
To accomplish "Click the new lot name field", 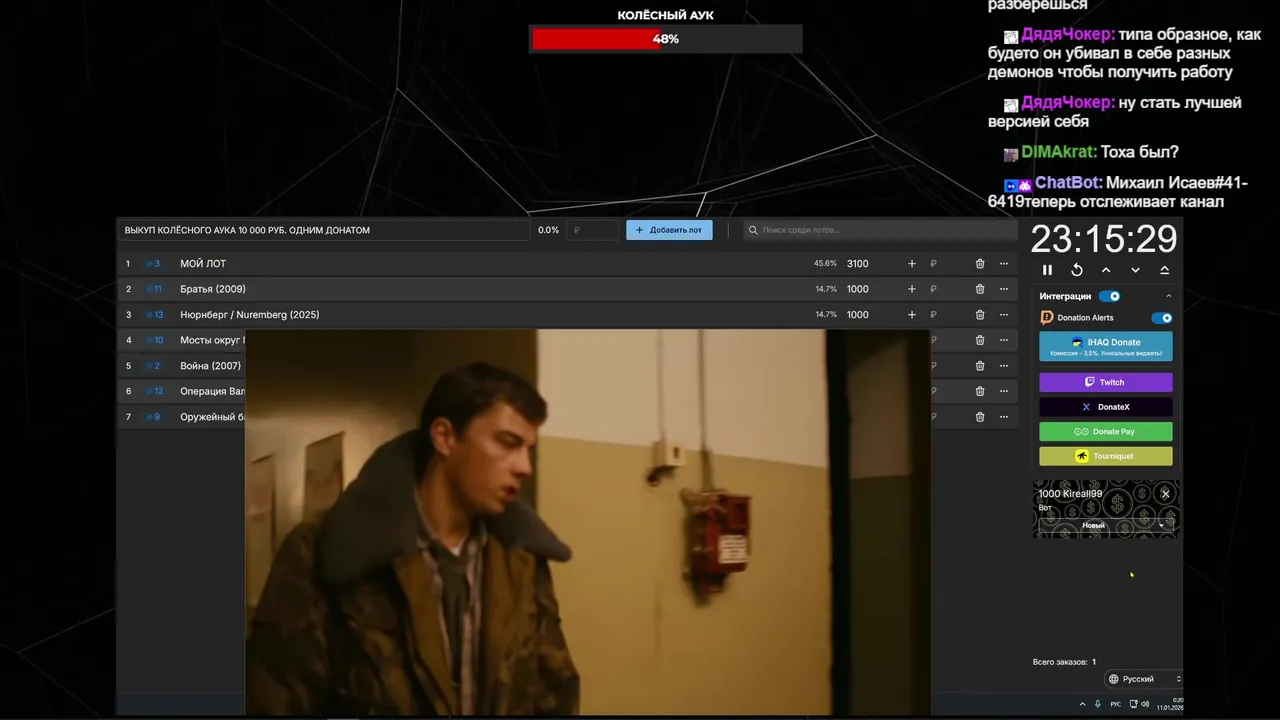I will click(323, 230).
